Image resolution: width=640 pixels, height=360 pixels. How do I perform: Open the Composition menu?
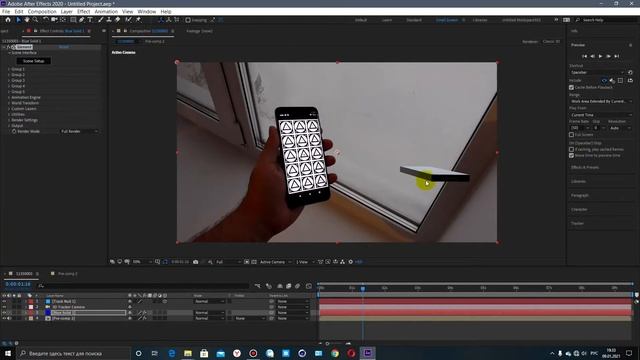[x=42, y=11]
